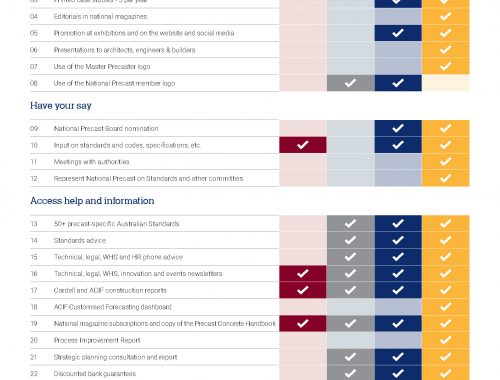The width and height of the screenshot is (500, 380).
Task: Click 'Process Improvement Report' row label
Action: [97, 340]
